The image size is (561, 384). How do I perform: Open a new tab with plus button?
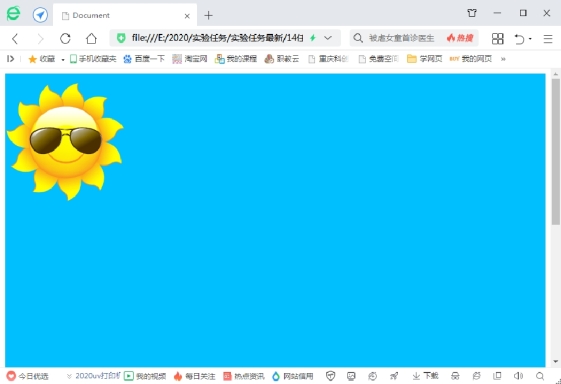point(208,15)
